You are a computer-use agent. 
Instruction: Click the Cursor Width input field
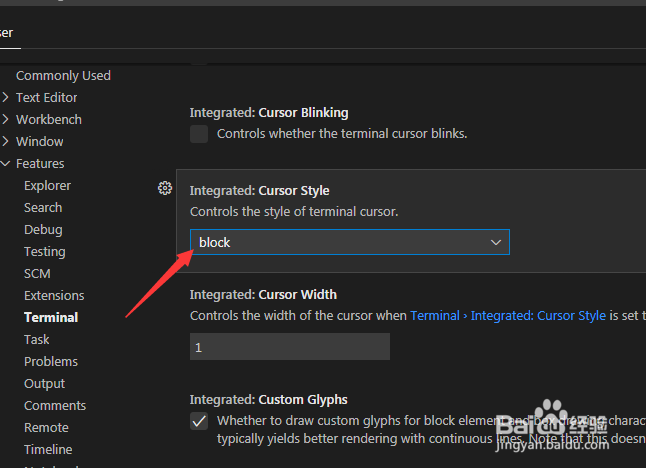(289, 347)
